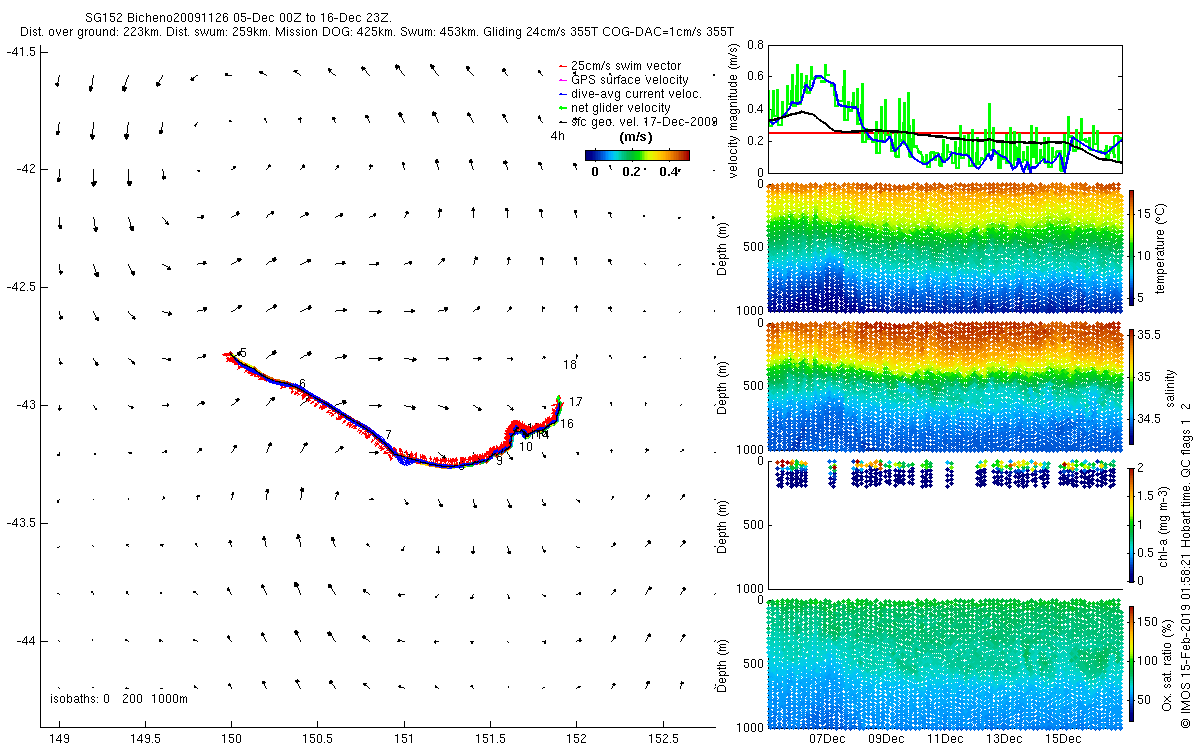This screenshot has width=1200, height=750.
Task: Click the '0.8' tick on the velocity magnitude axis
Action: click(x=756, y=45)
